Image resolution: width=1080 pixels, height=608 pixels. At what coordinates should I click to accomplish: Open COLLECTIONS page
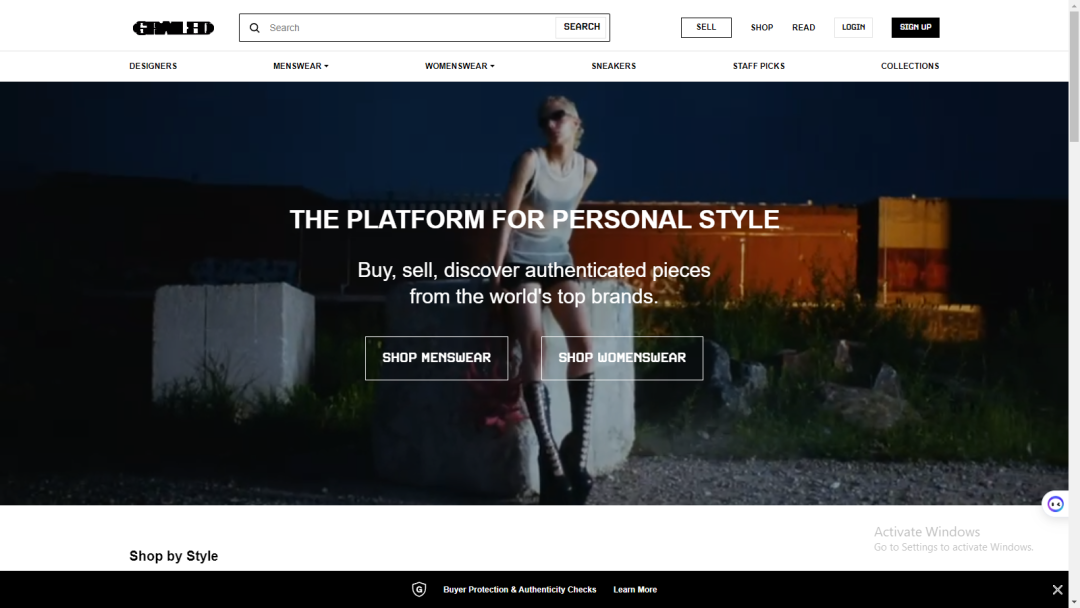(910, 66)
